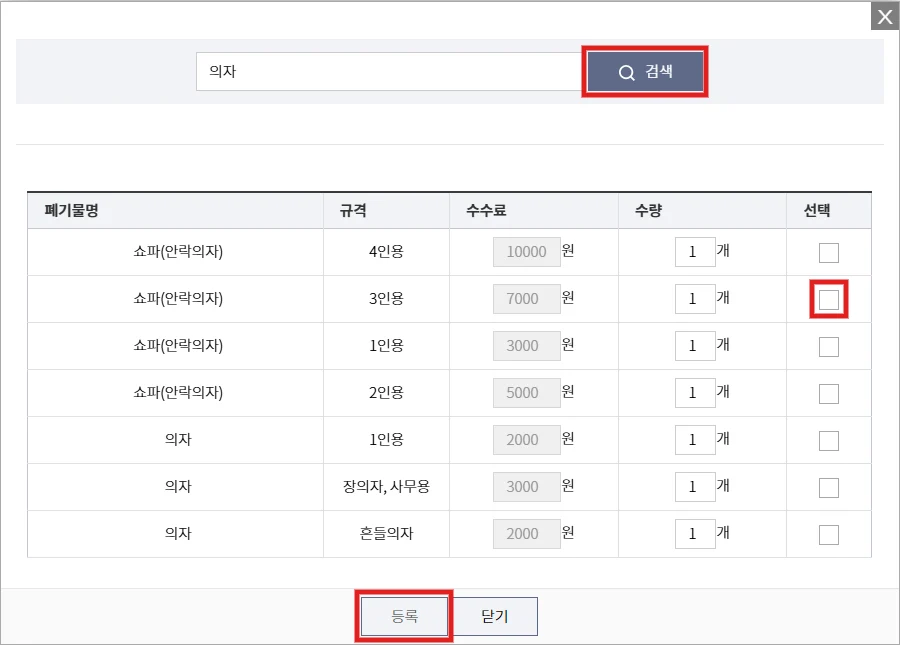Click quantity field for 쇼파 4인용
This screenshot has width=900, height=645.
pyautogui.click(x=695, y=252)
